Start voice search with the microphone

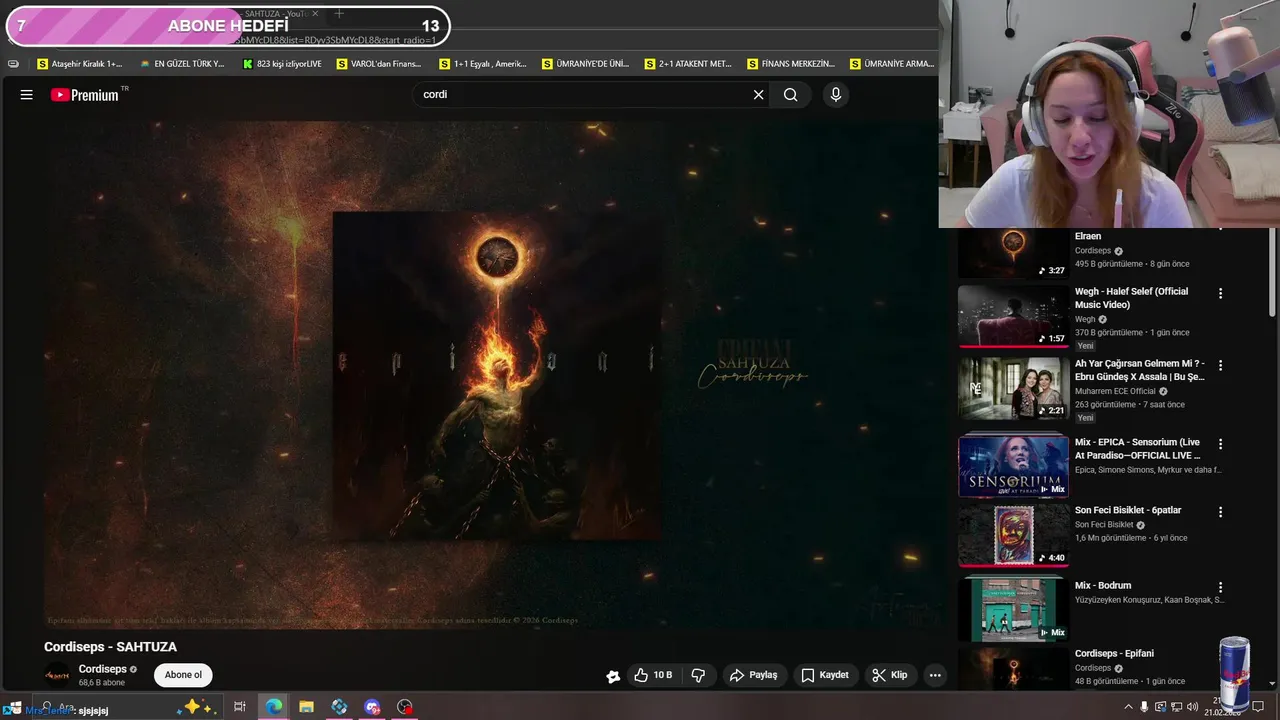pyautogui.click(x=836, y=95)
